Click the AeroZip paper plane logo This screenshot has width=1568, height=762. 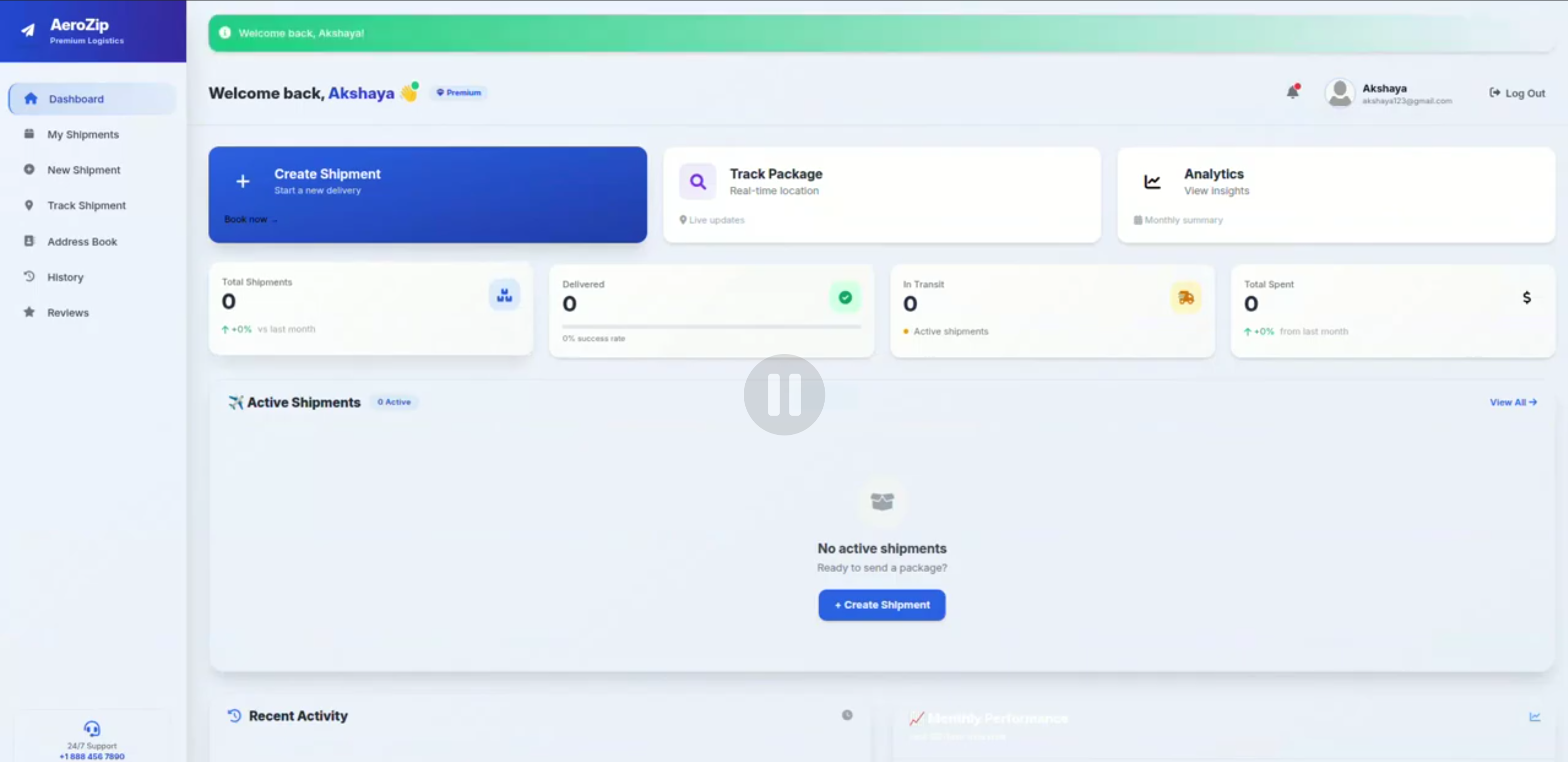28,30
